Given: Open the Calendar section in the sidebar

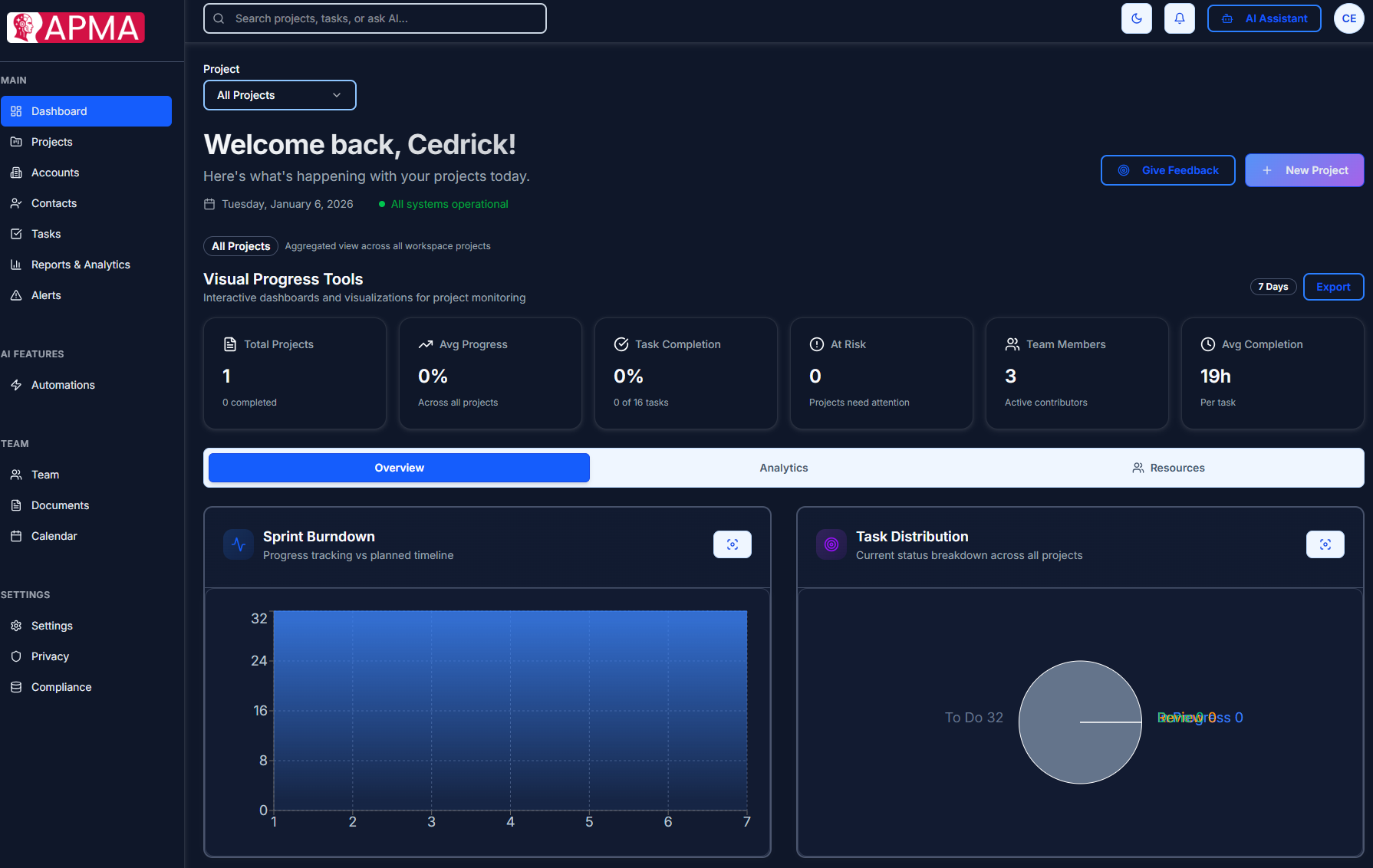Looking at the screenshot, I should coord(54,535).
